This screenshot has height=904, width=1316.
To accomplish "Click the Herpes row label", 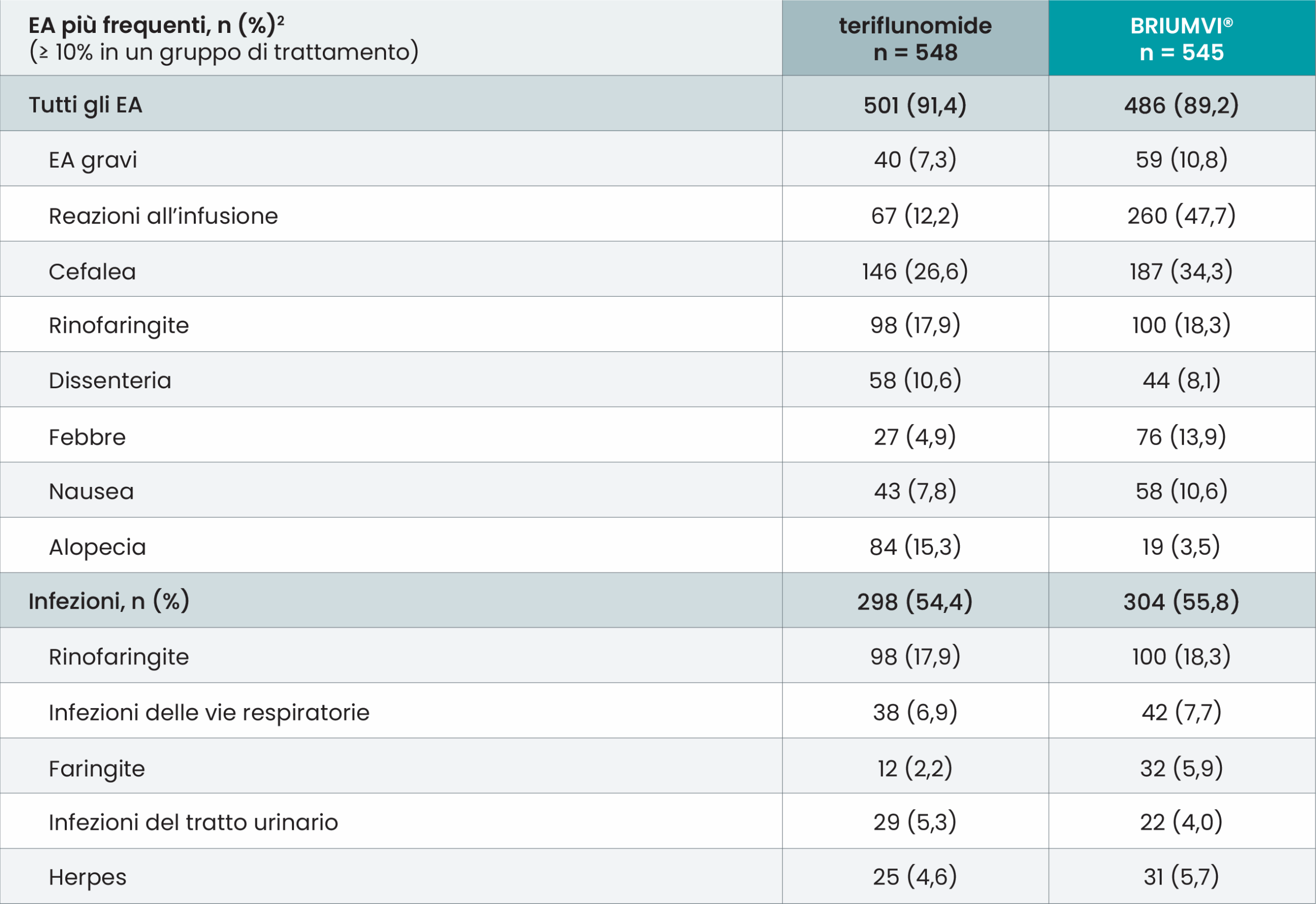I will click(x=88, y=877).
